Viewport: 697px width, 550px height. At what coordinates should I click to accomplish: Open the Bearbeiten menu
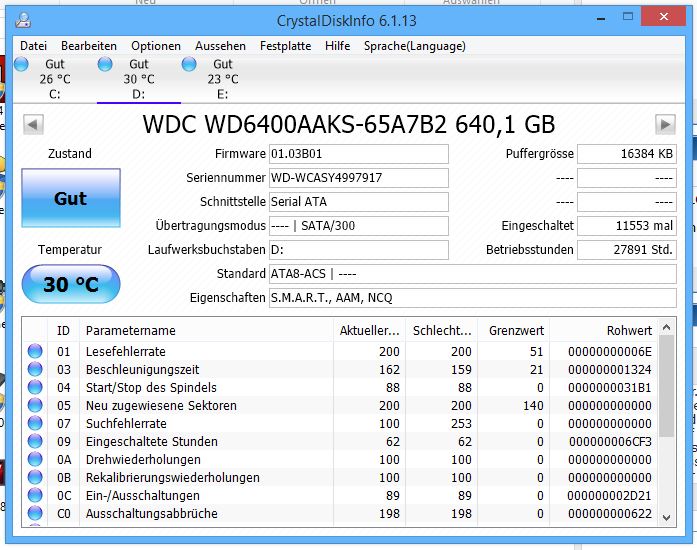[89, 46]
